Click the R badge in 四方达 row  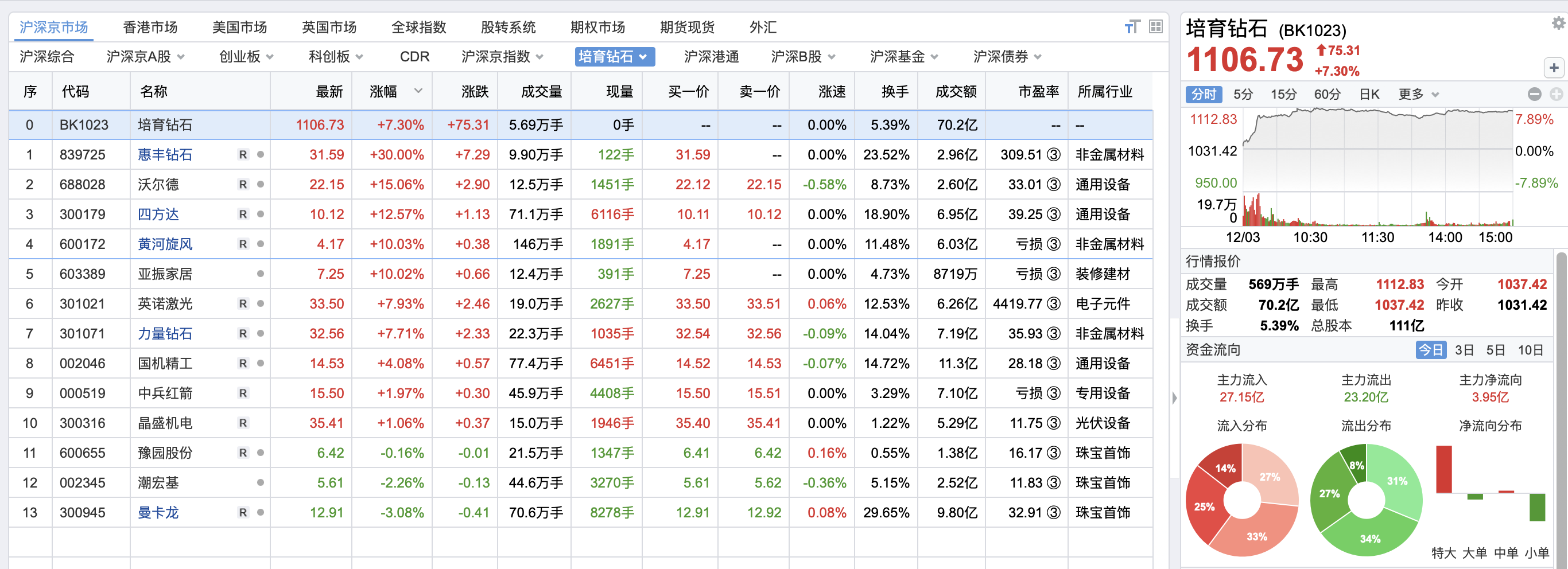pos(243,214)
